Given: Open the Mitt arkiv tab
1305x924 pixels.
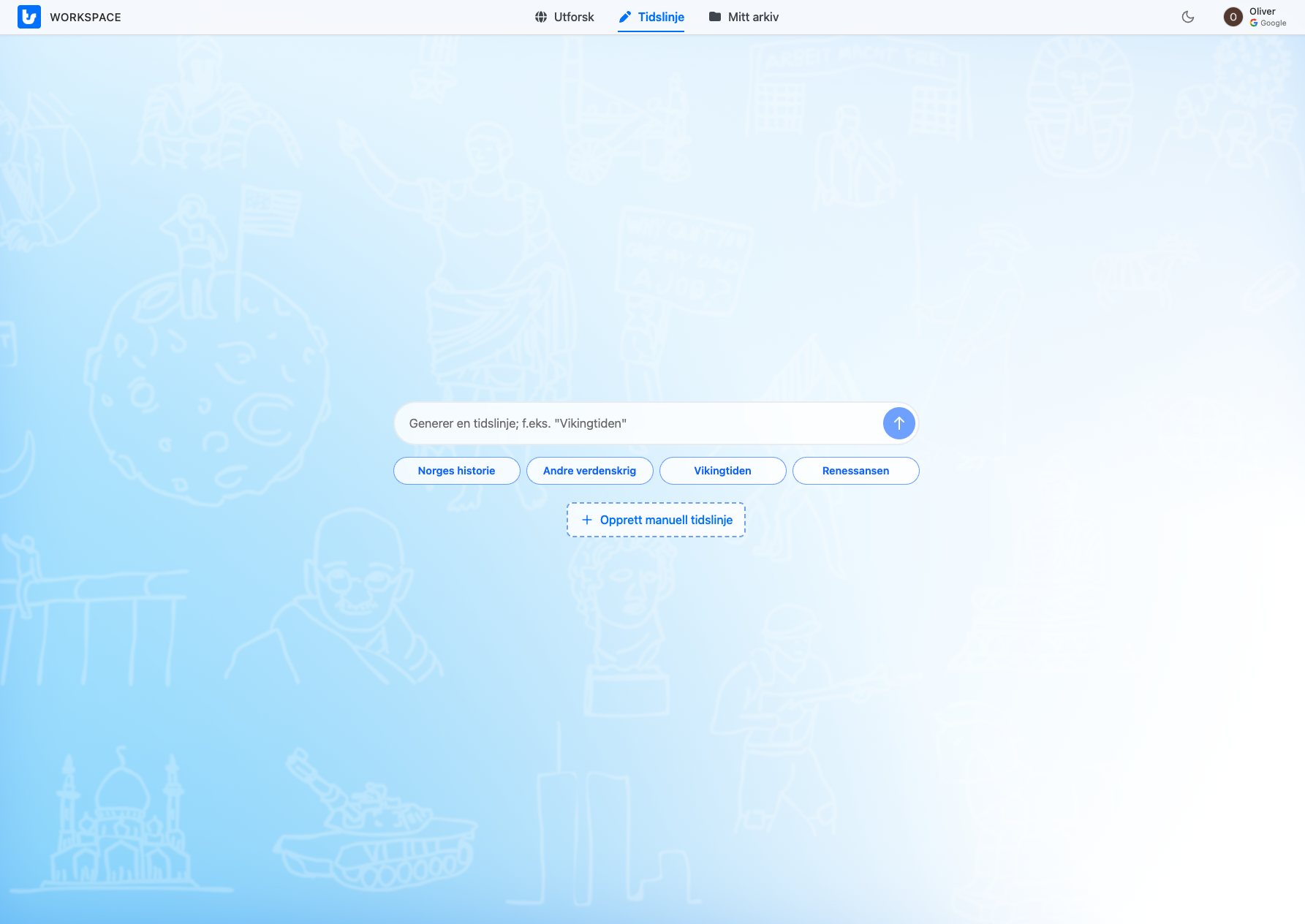Looking at the screenshot, I should [753, 16].
